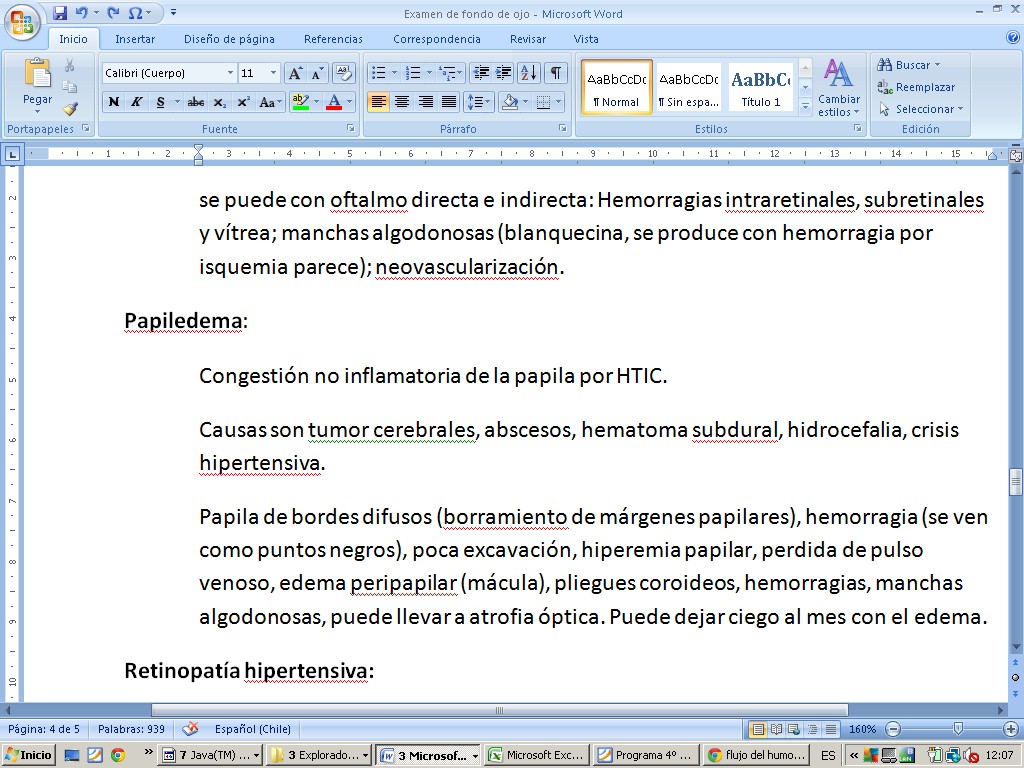
Task: Open the Diseño de página tab
Action: pos(229,39)
